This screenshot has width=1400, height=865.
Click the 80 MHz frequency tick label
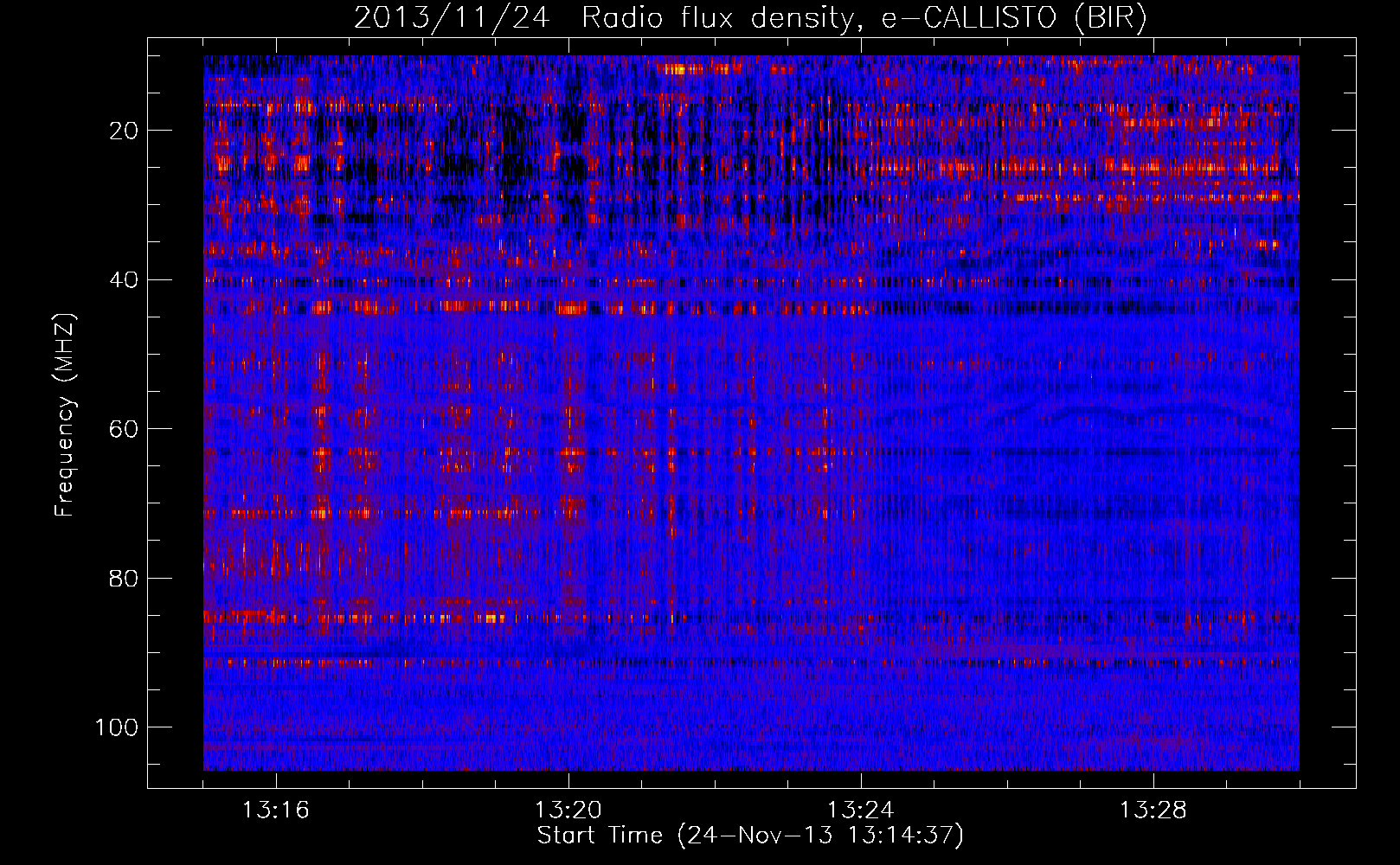tap(125, 578)
